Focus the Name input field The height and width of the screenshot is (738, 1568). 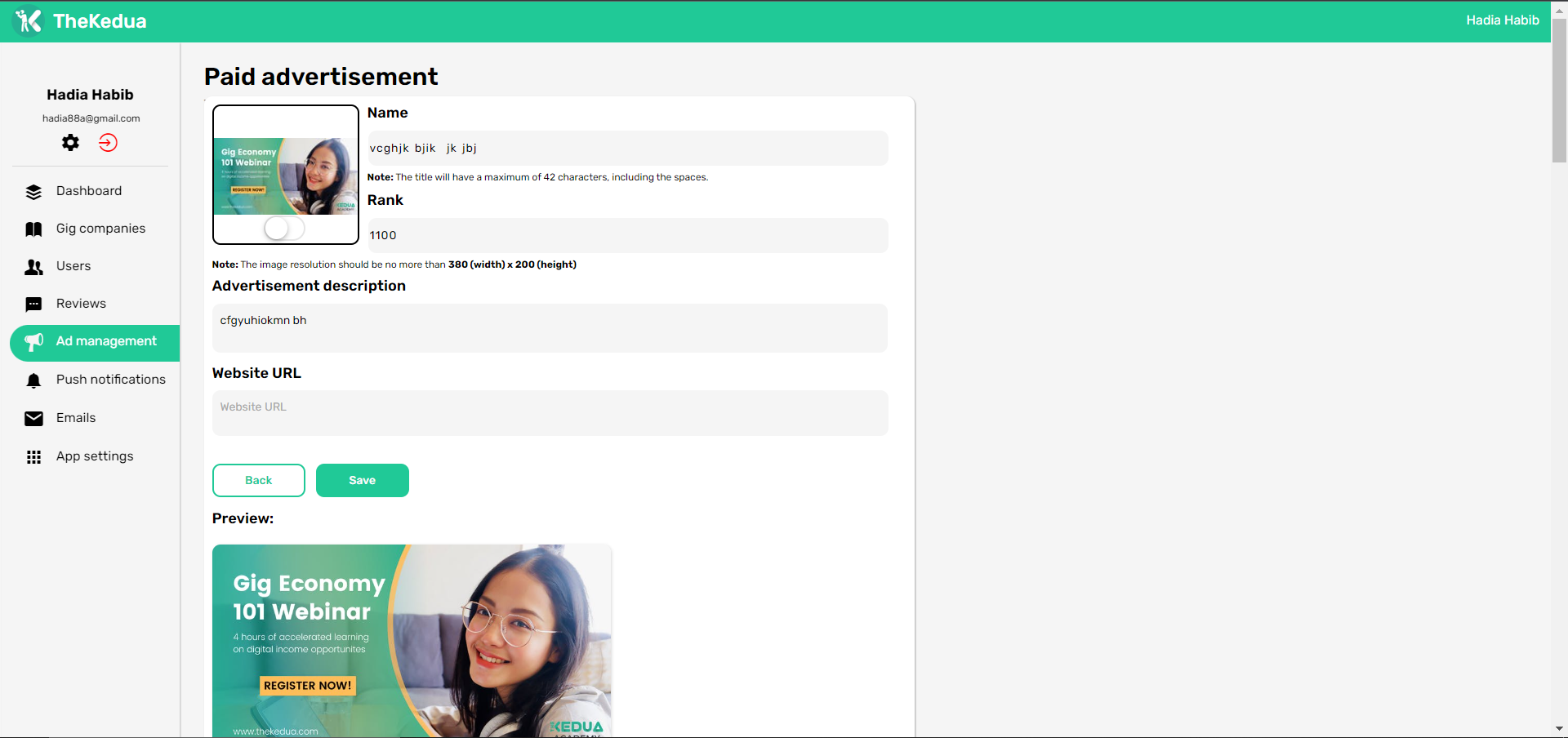tap(627, 149)
